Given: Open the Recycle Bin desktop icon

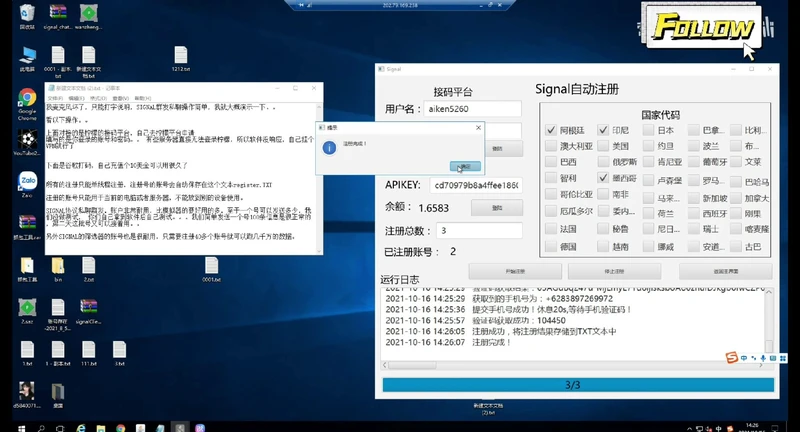Looking at the screenshot, I should (x=27, y=17).
